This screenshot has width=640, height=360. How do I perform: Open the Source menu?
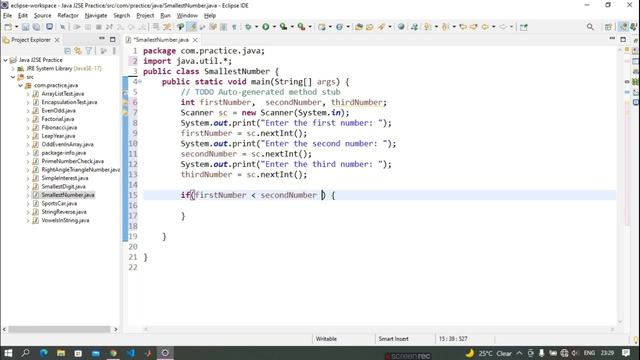pyautogui.click(x=42, y=16)
